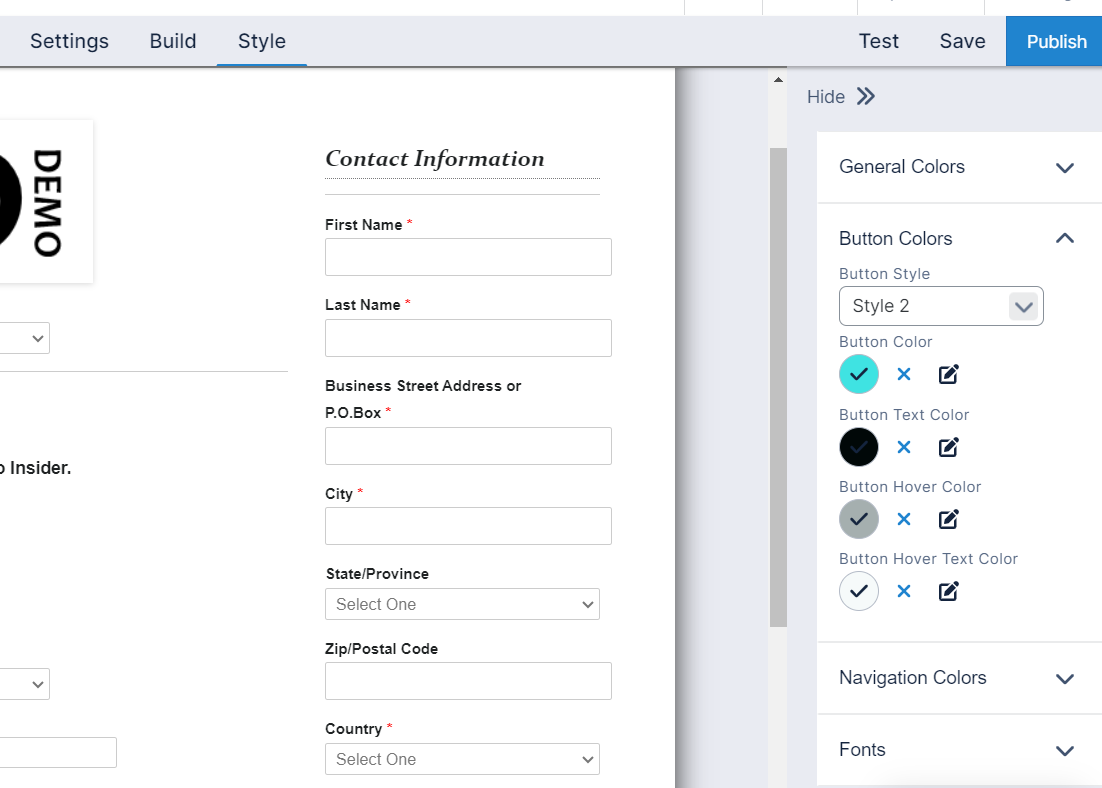Open the Button Style dropdown
This screenshot has height=788, width=1102.
[x=940, y=306]
